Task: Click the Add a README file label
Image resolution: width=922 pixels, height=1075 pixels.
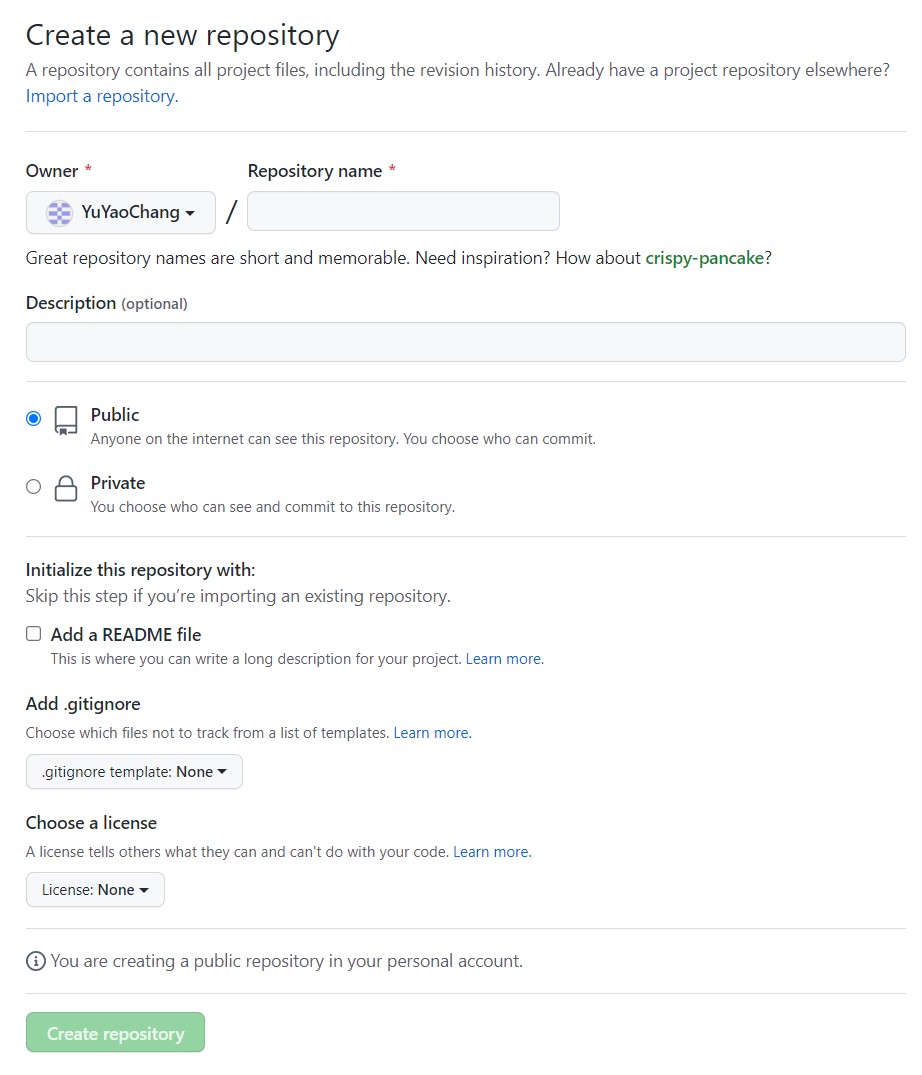Action: tap(126, 635)
